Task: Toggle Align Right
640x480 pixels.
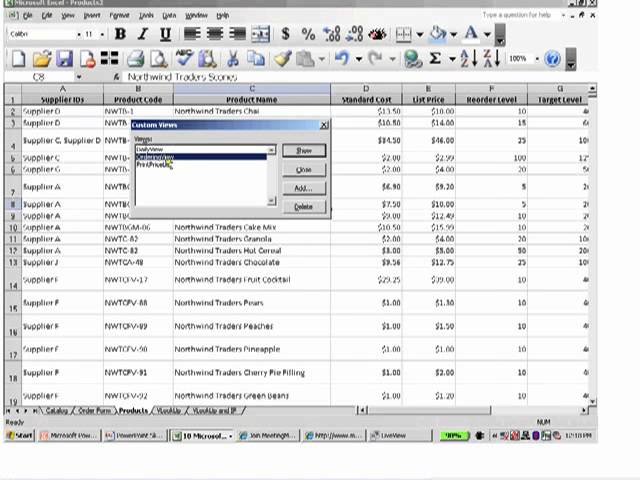Action: pyautogui.click(x=238, y=34)
